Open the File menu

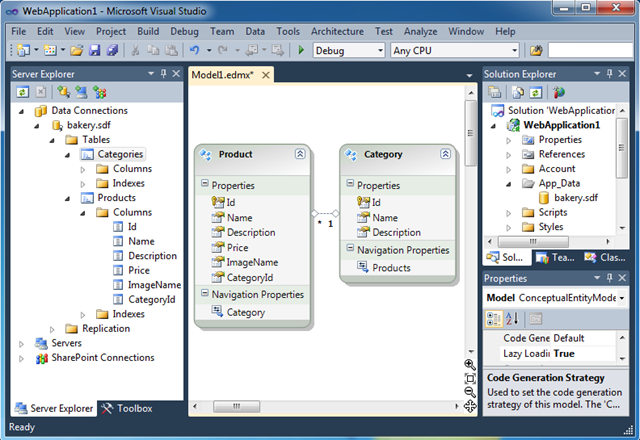pos(18,31)
